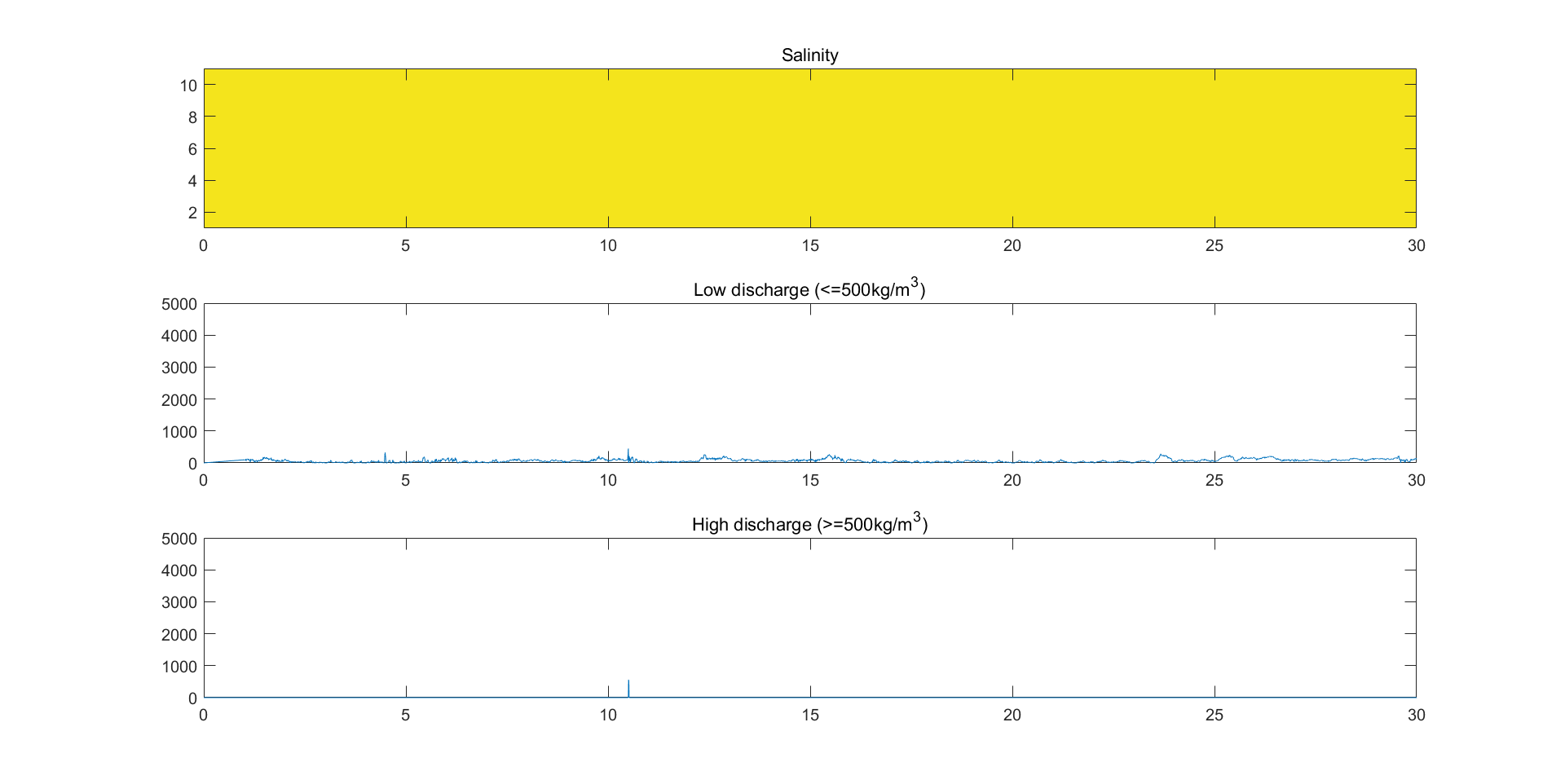Click the 1000 y-axis label of Low discharge

179,432
